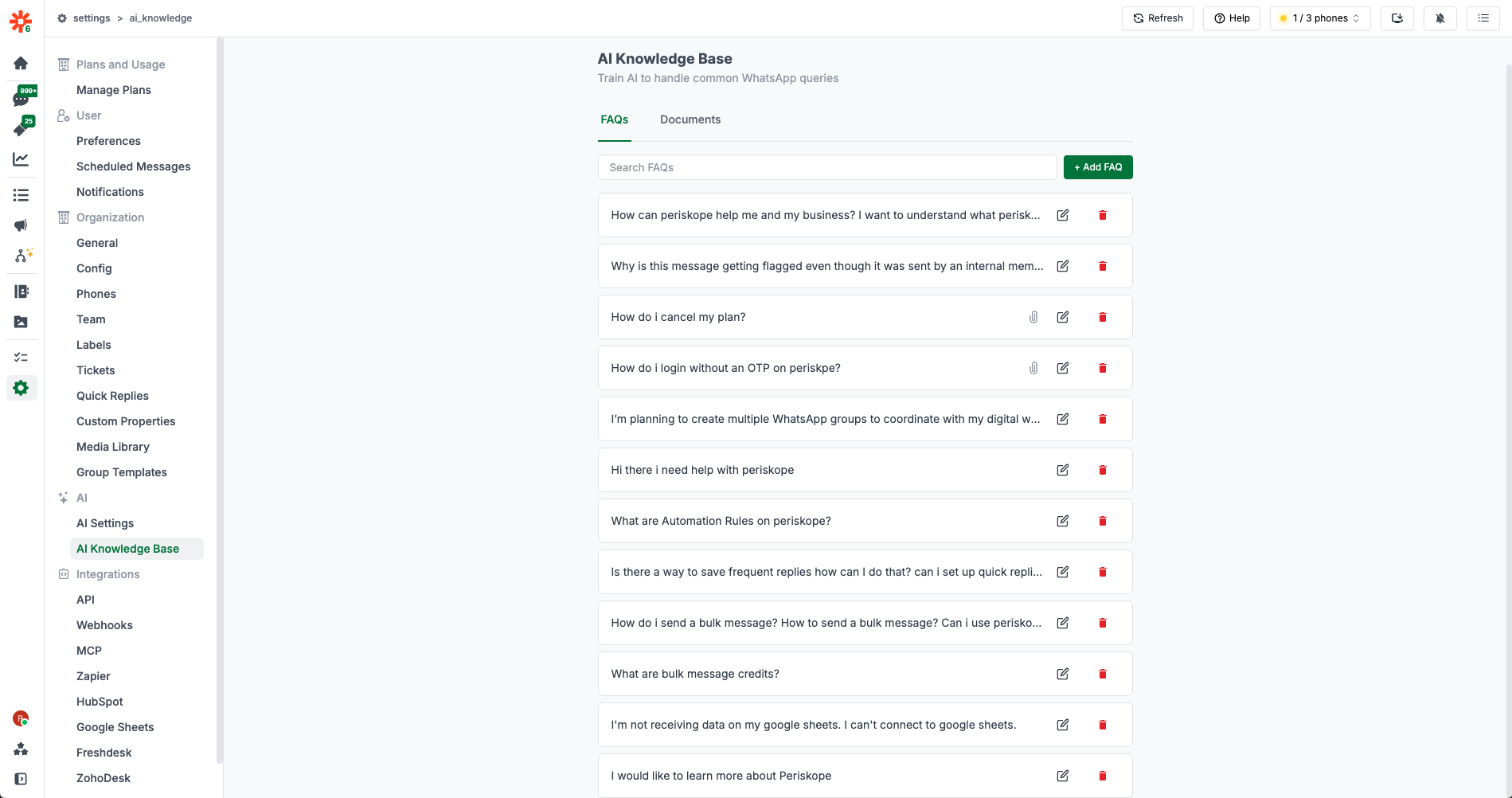Click the Refresh button
1512x798 pixels.
point(1157,18)
